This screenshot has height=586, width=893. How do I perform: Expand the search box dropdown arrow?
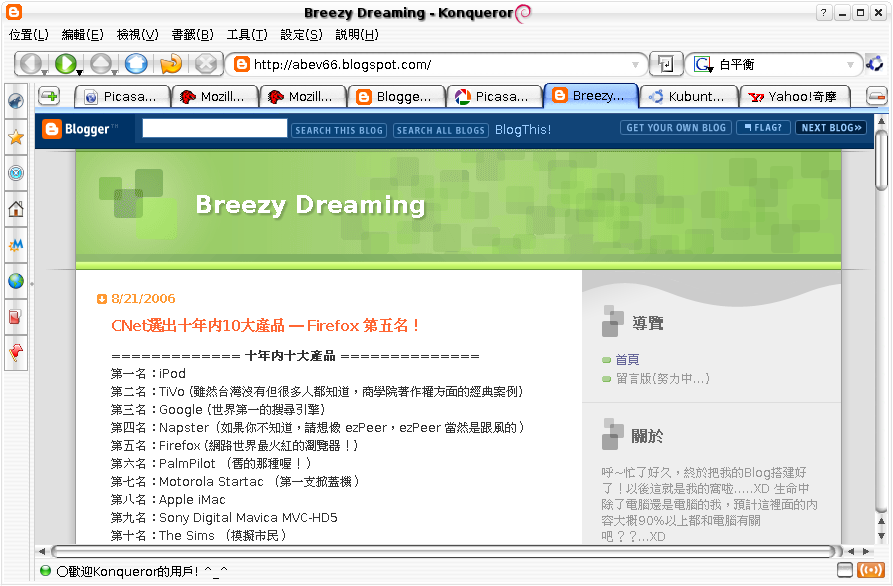[x=850, y=65]
